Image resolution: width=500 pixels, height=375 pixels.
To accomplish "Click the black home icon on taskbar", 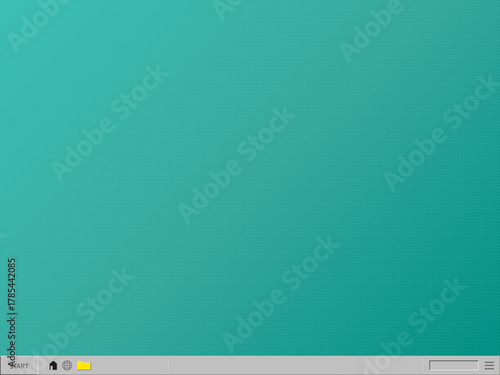I will (x=53, y=366).
